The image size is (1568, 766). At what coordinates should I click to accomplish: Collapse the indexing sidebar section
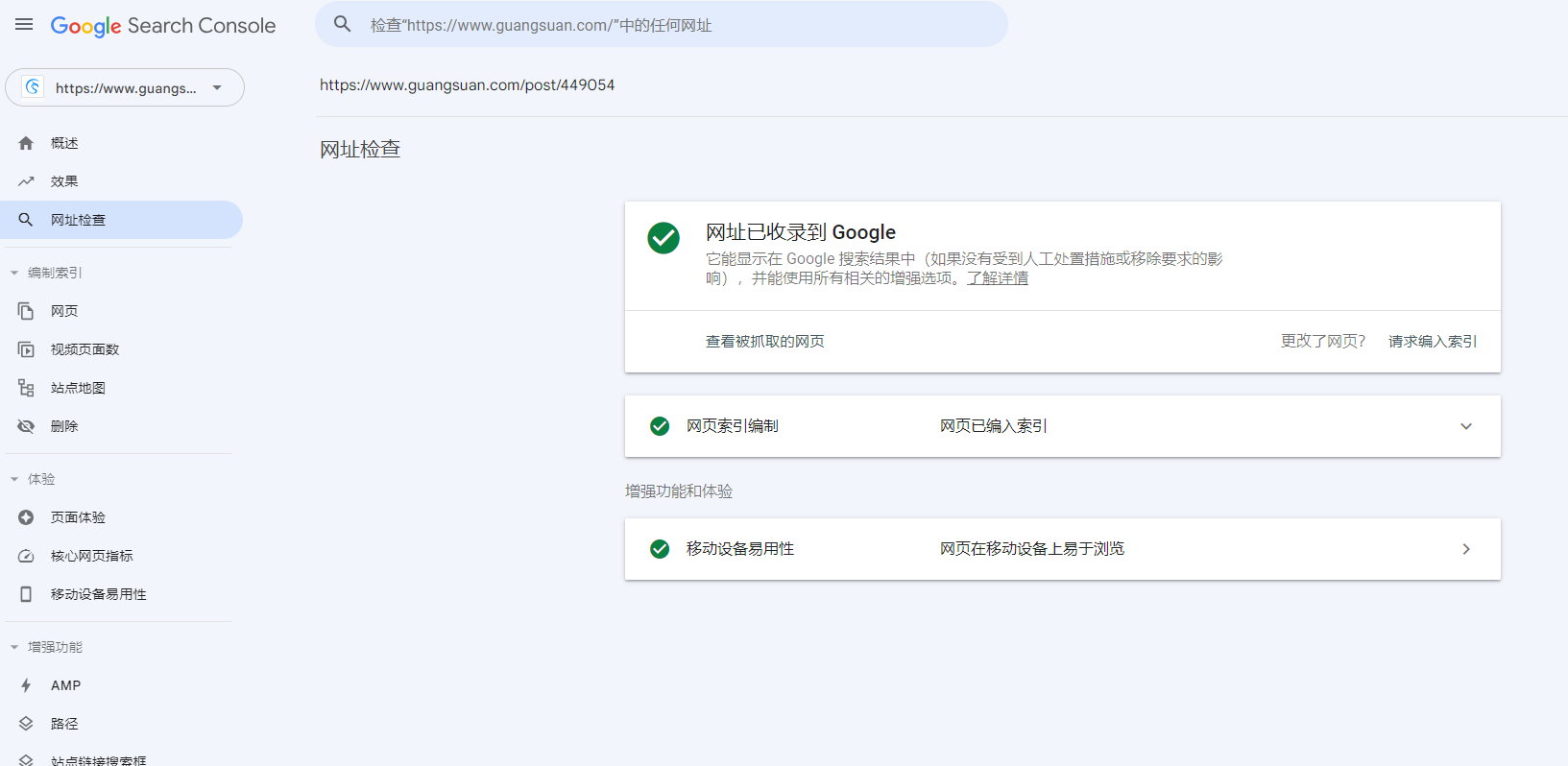pos(14,273)
